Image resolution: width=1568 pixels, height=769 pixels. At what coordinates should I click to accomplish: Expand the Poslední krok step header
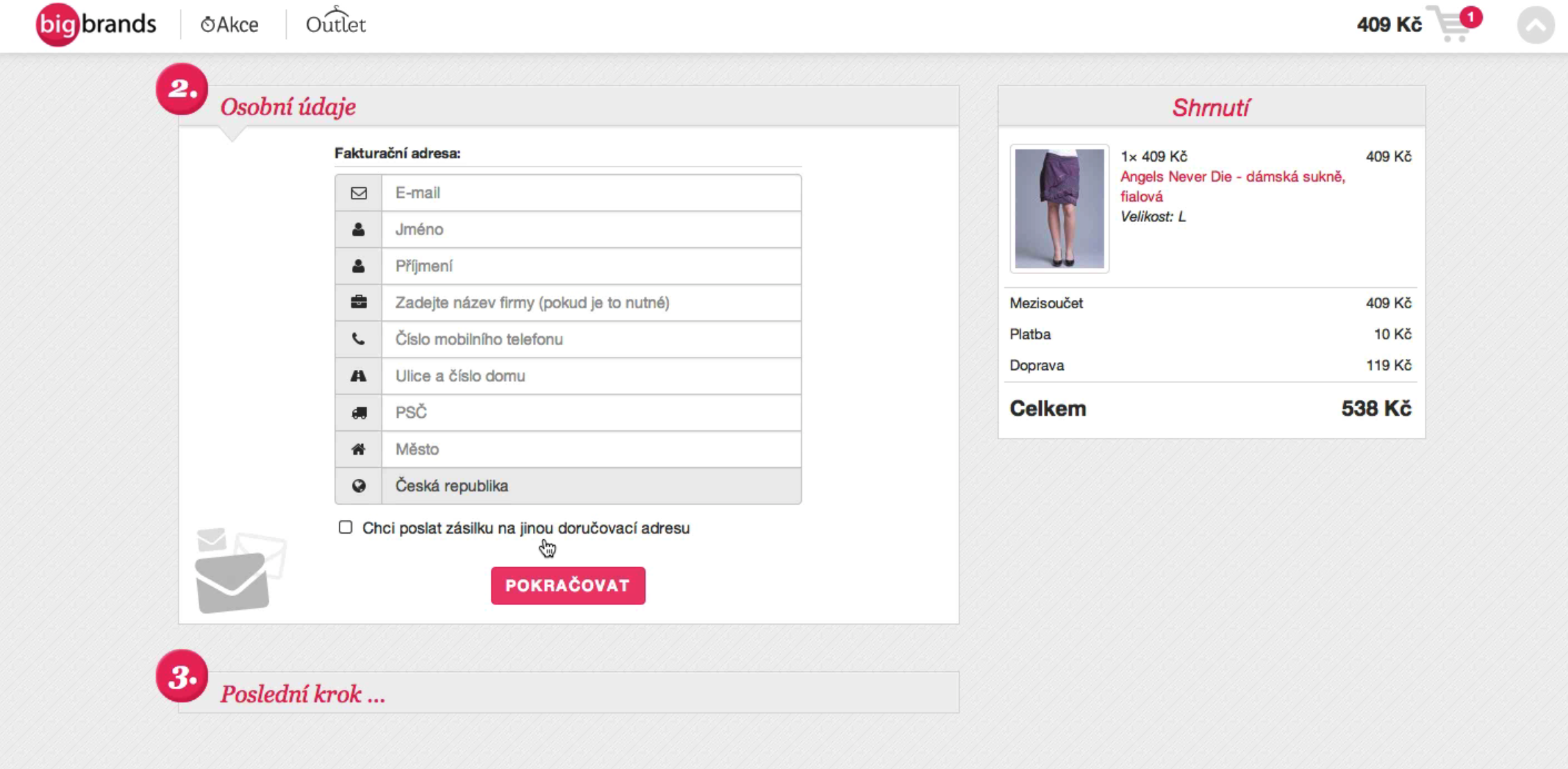[x=568, y=693]
